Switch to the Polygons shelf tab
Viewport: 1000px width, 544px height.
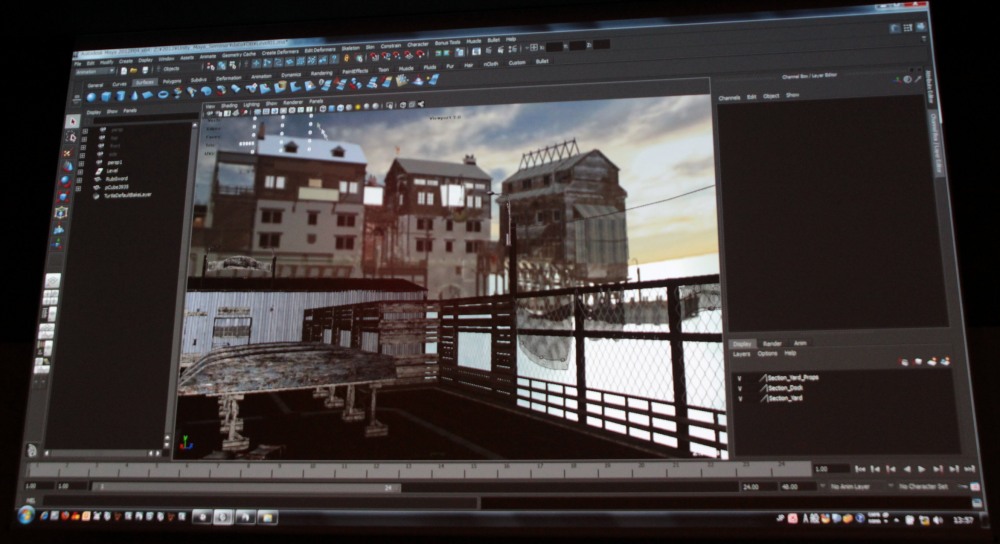[x=172, y=81]
